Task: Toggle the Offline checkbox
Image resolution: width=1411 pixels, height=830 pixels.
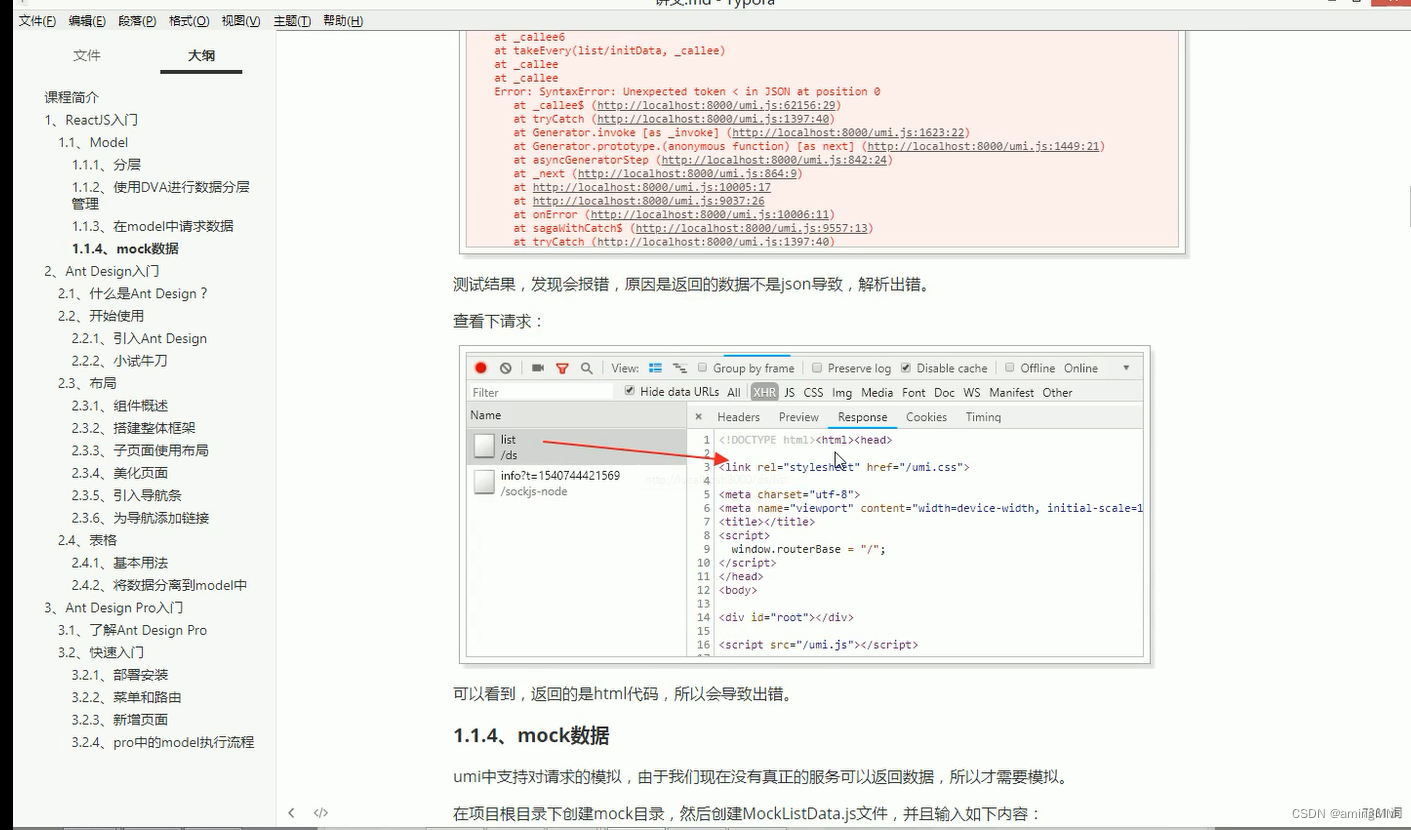Action: pyautogui.click(x=1010, y=368)
